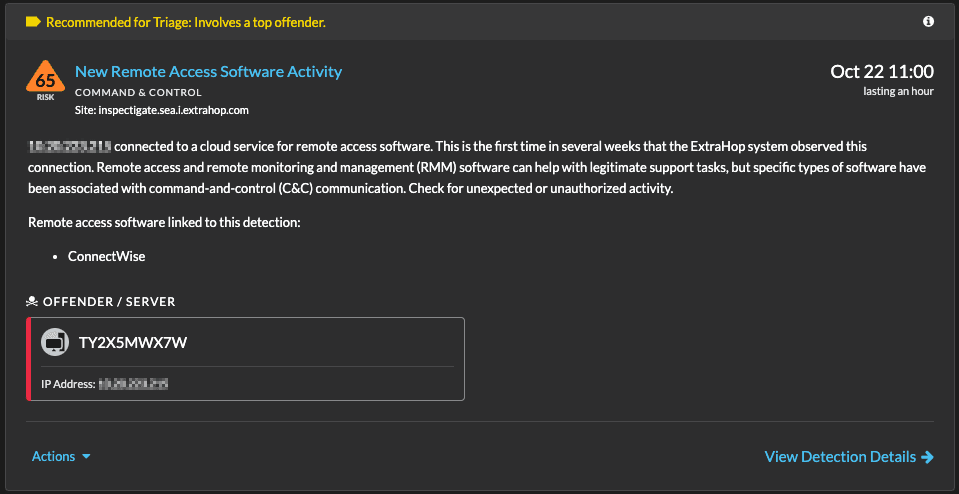This screenshot has height=494, width=959.
Task: Select the device name TY2X5MWX7W
Action: 133,343
